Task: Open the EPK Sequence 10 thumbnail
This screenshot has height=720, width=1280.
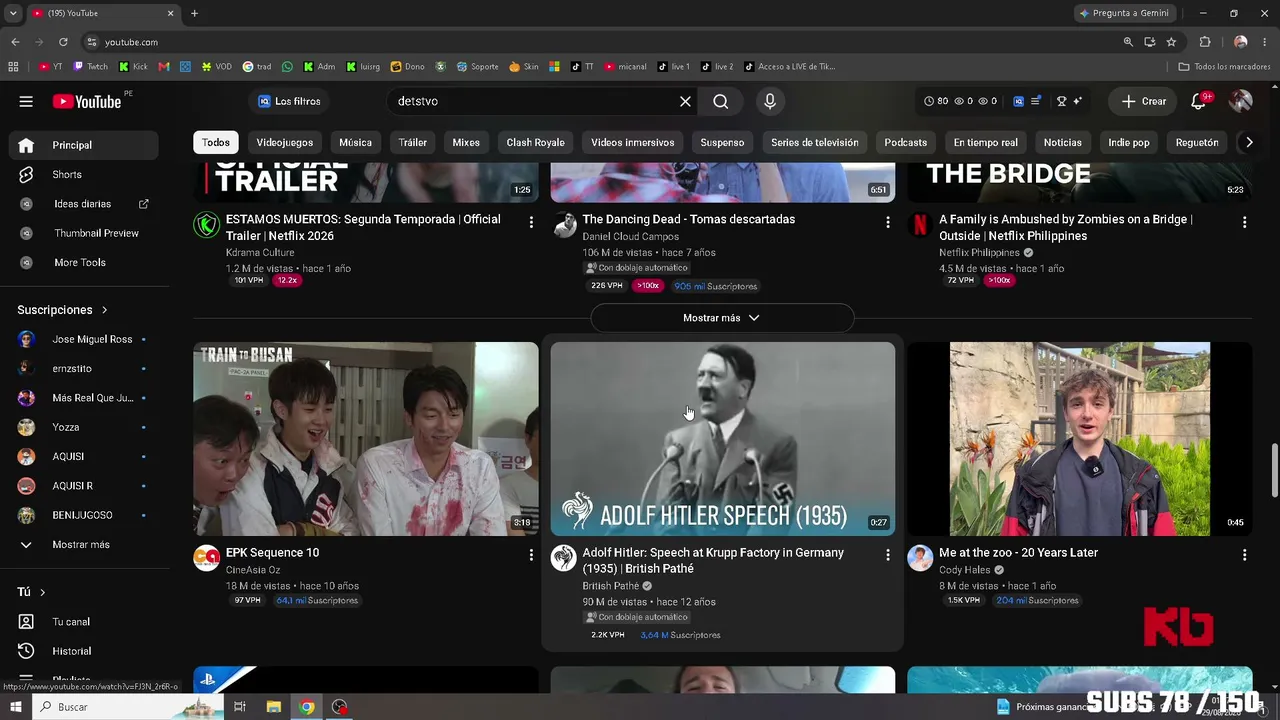Action: (x=366, y=439)
